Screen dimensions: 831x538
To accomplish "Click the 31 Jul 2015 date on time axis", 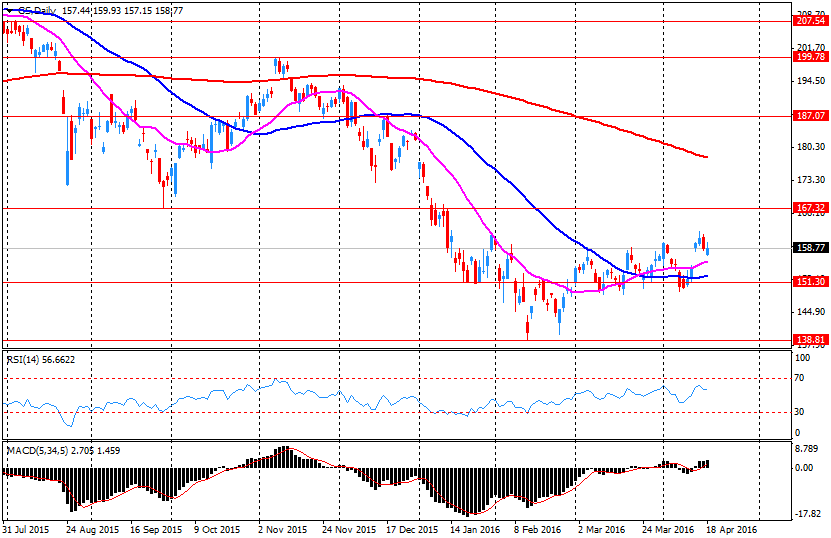I will point(27,529).
